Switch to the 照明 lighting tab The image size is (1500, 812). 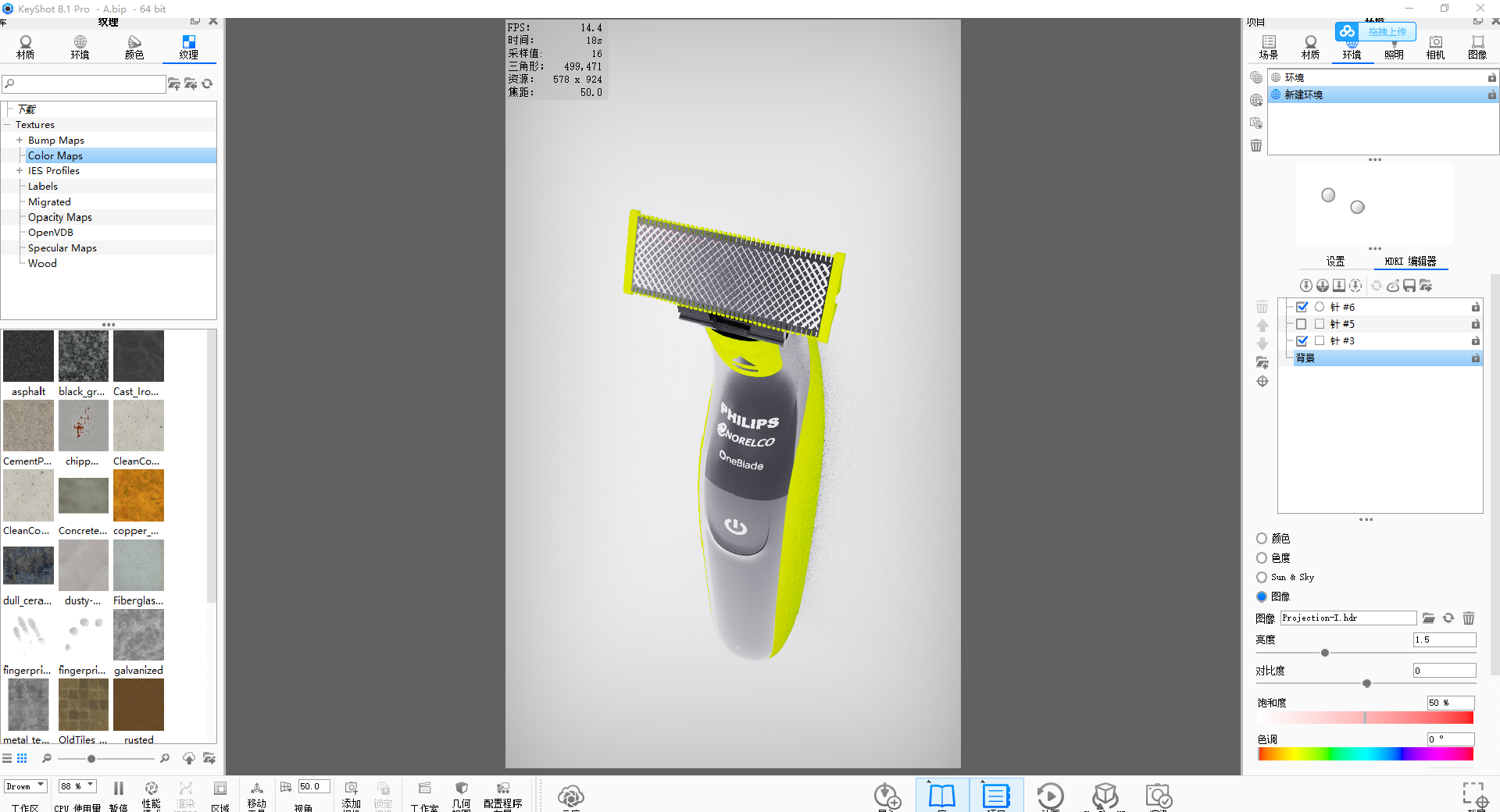click(1395, 47)
